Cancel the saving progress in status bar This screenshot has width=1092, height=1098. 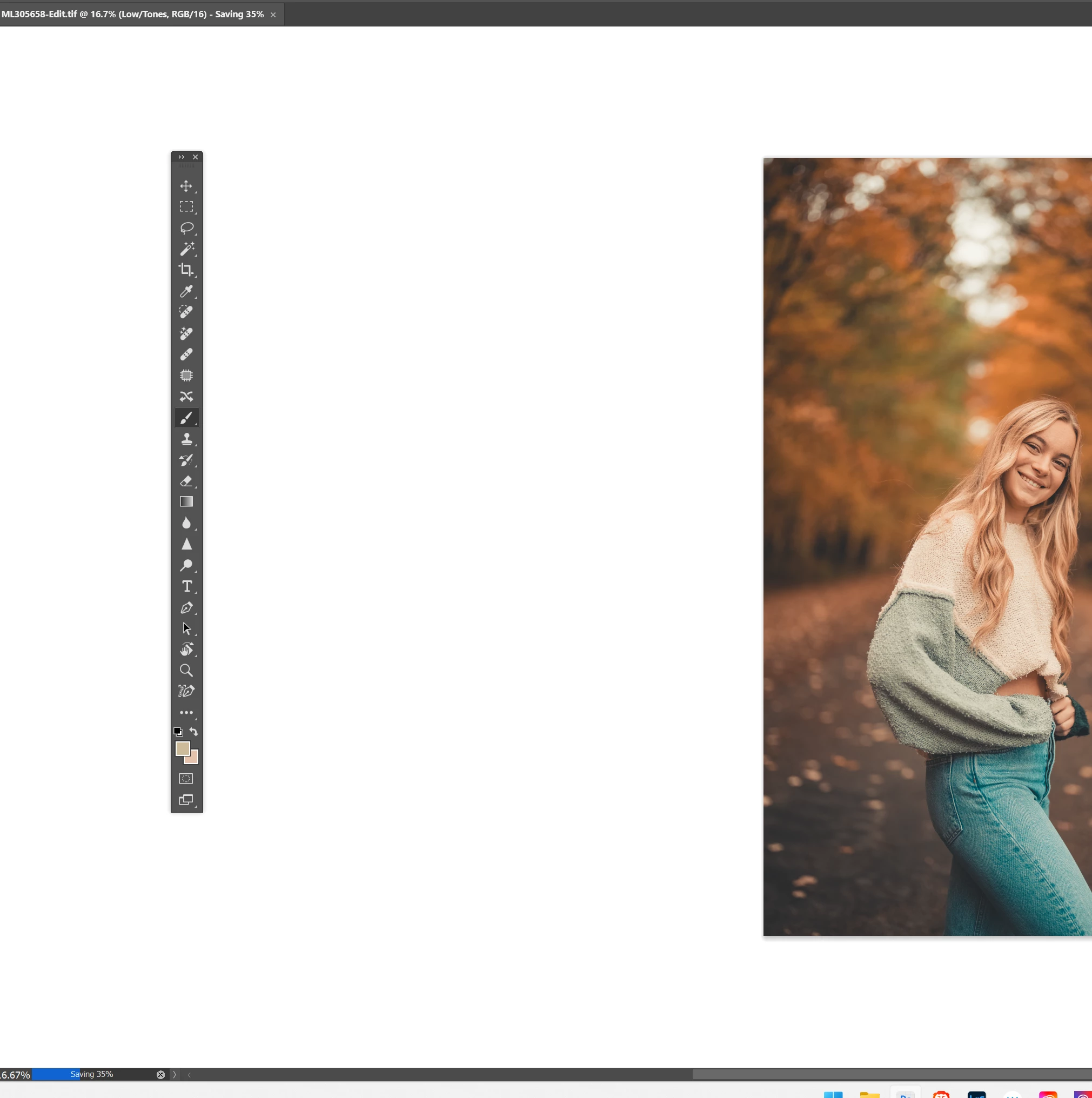point(161,1074)
